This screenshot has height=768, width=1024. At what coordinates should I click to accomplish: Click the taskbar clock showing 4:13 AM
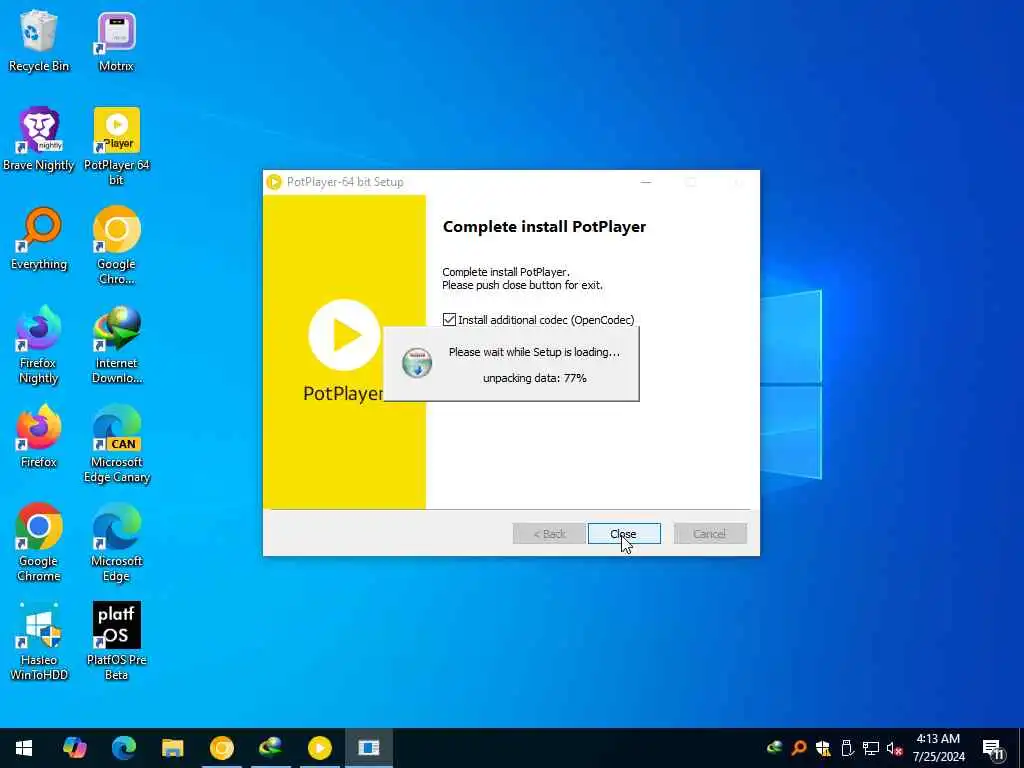pos(938,748)
